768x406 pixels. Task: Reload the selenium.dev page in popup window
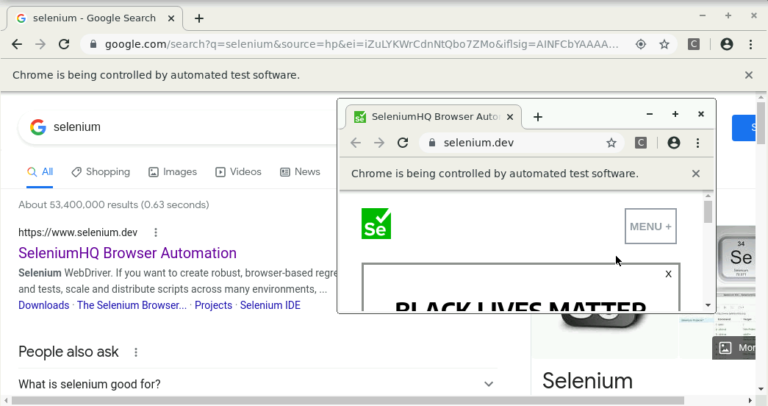403,143
